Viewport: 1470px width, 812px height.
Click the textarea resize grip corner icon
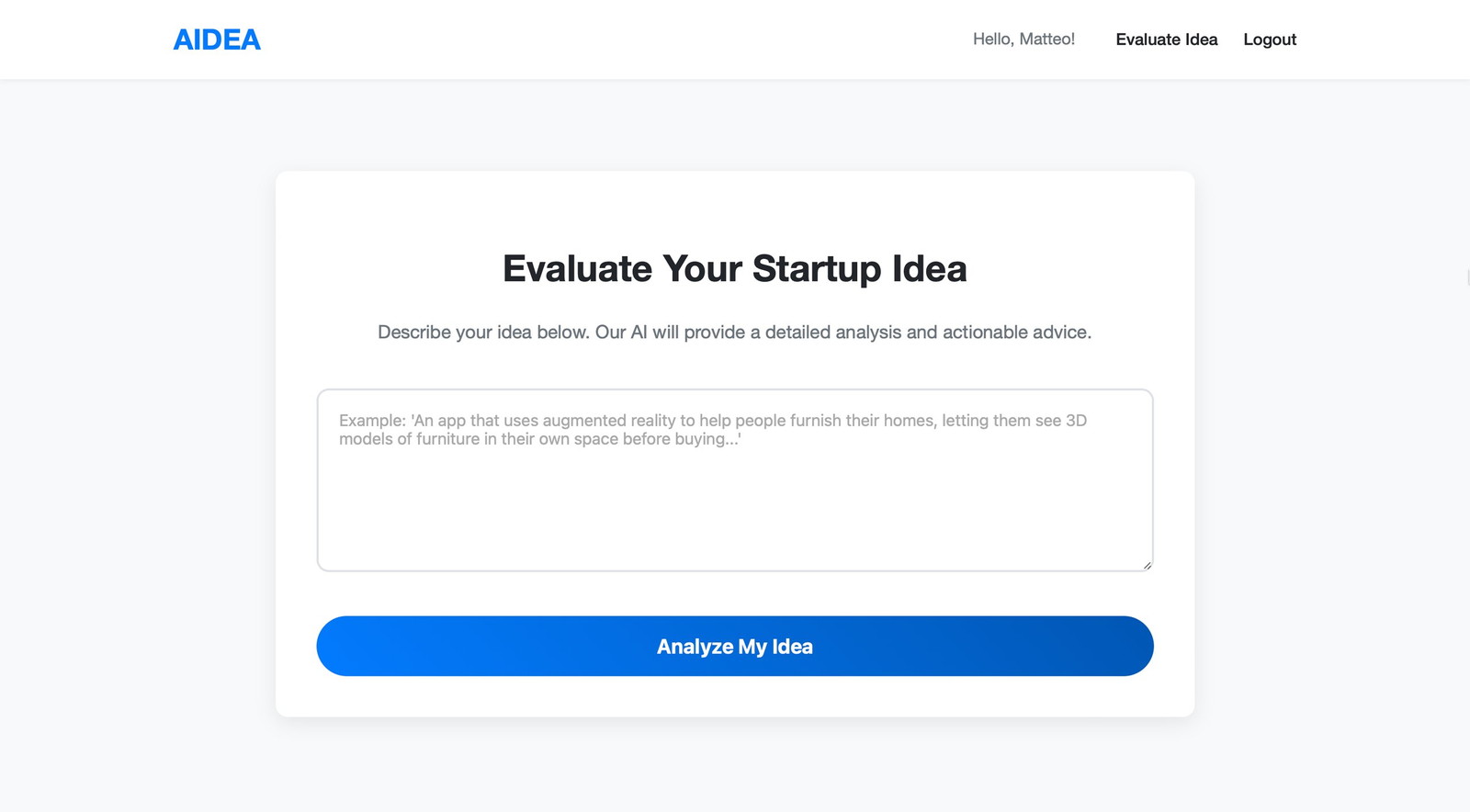tap(1148, 565)
